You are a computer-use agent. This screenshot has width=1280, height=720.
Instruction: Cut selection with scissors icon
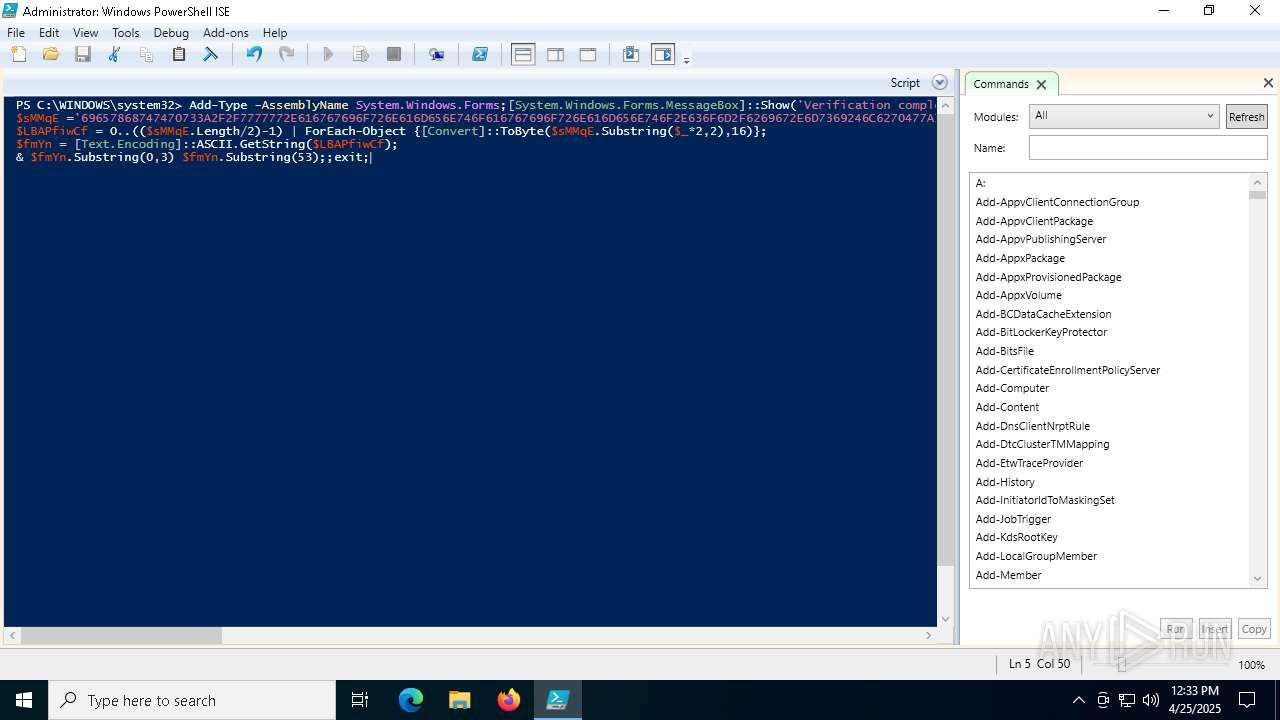coord(115,55)
